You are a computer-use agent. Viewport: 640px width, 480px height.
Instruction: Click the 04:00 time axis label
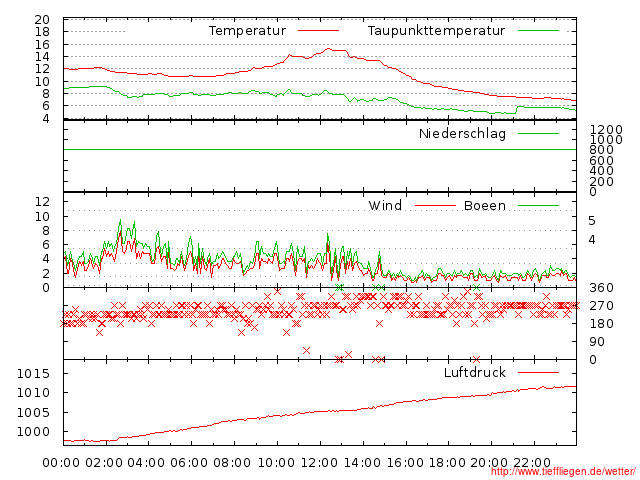[x=146, y=463]
